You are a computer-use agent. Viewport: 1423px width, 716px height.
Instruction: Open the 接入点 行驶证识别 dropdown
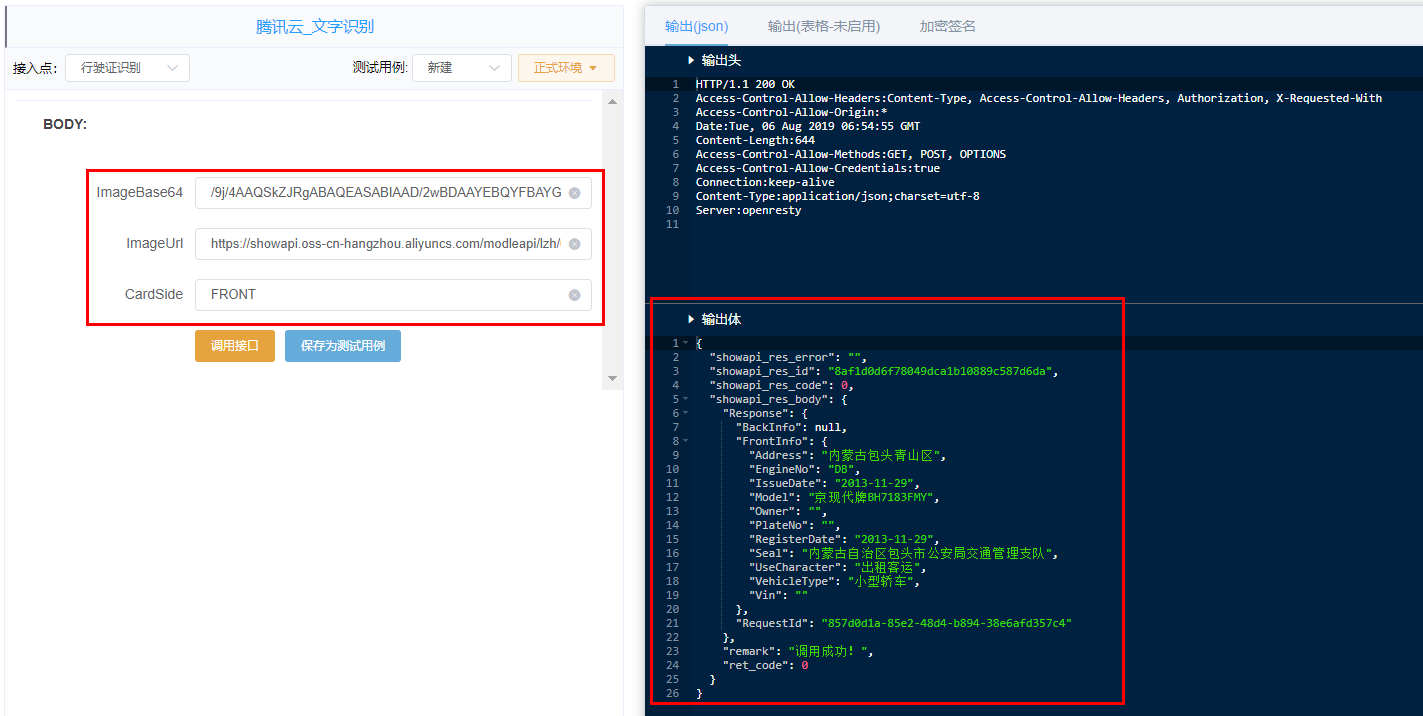tap(127, 68)
